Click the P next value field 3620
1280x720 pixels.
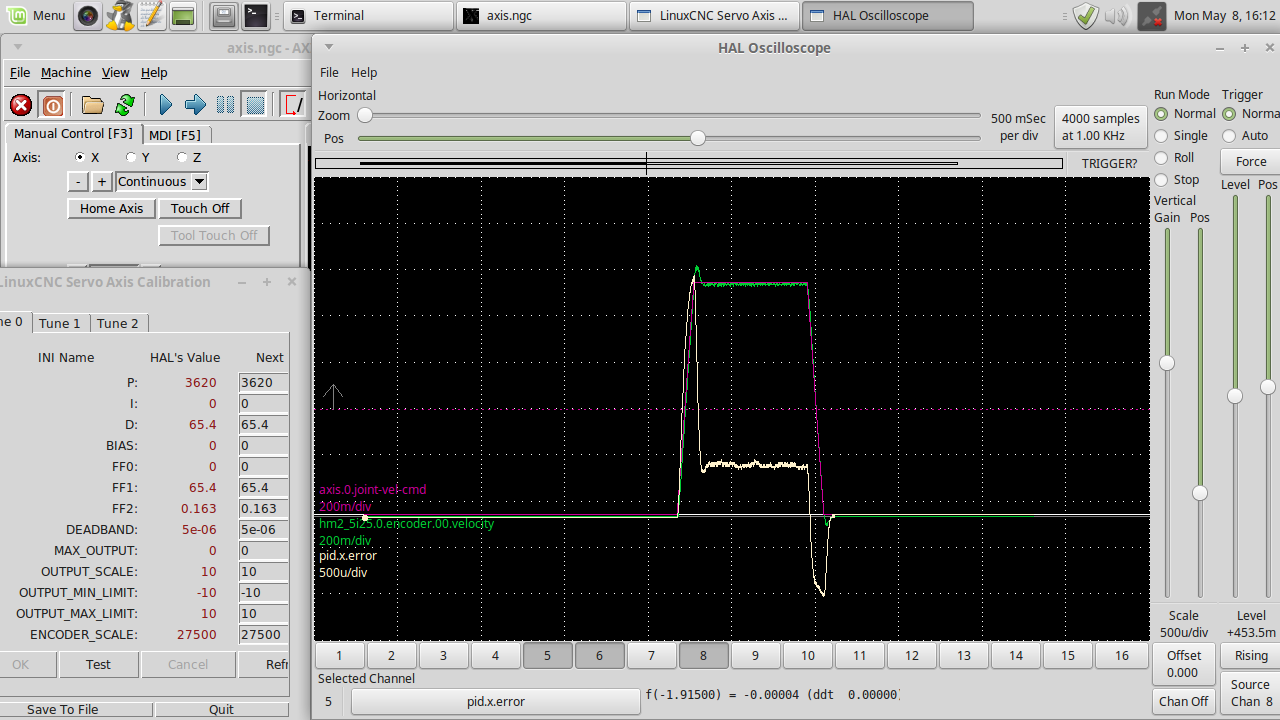click(264, 382)
